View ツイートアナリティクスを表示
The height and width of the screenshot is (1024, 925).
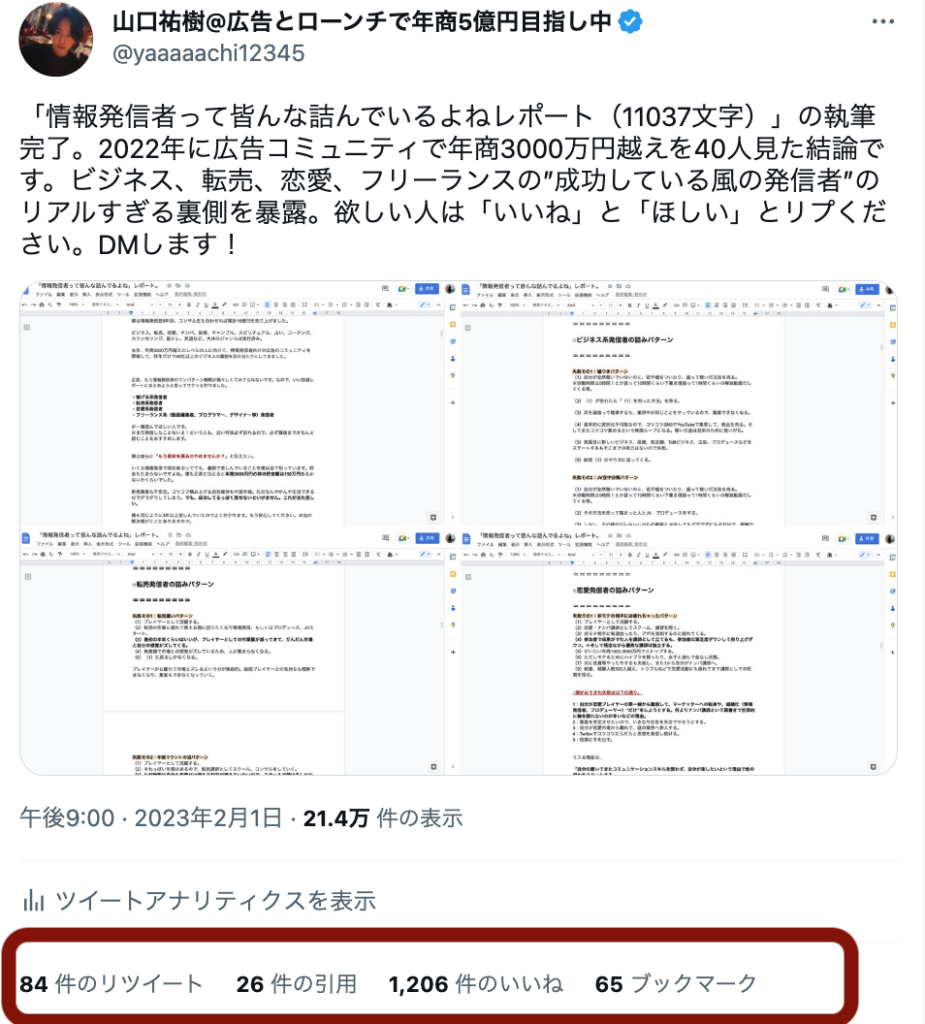click(x=215, y=901)
